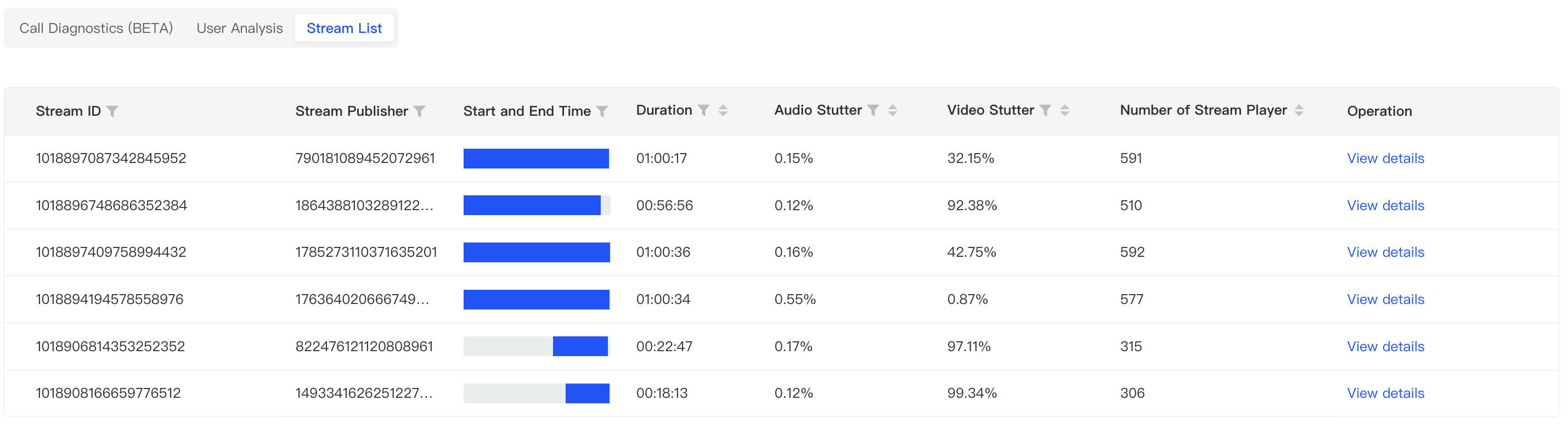Screen dimensions: 1568x428
Task: Sort by Number of Stream Player arrows
Action: [1299, 110]
